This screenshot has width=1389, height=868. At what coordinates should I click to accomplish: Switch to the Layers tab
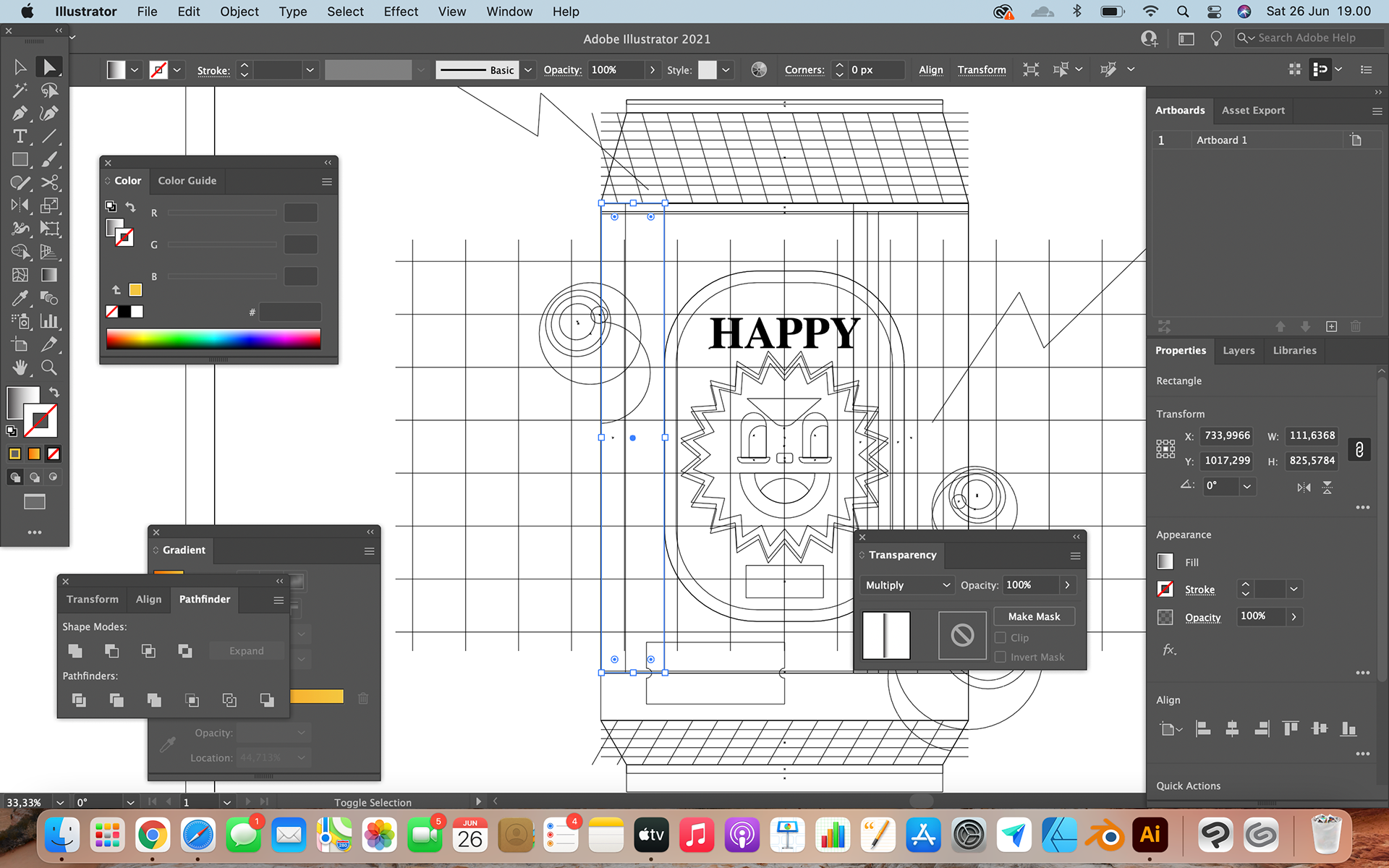coord(1238,351)
